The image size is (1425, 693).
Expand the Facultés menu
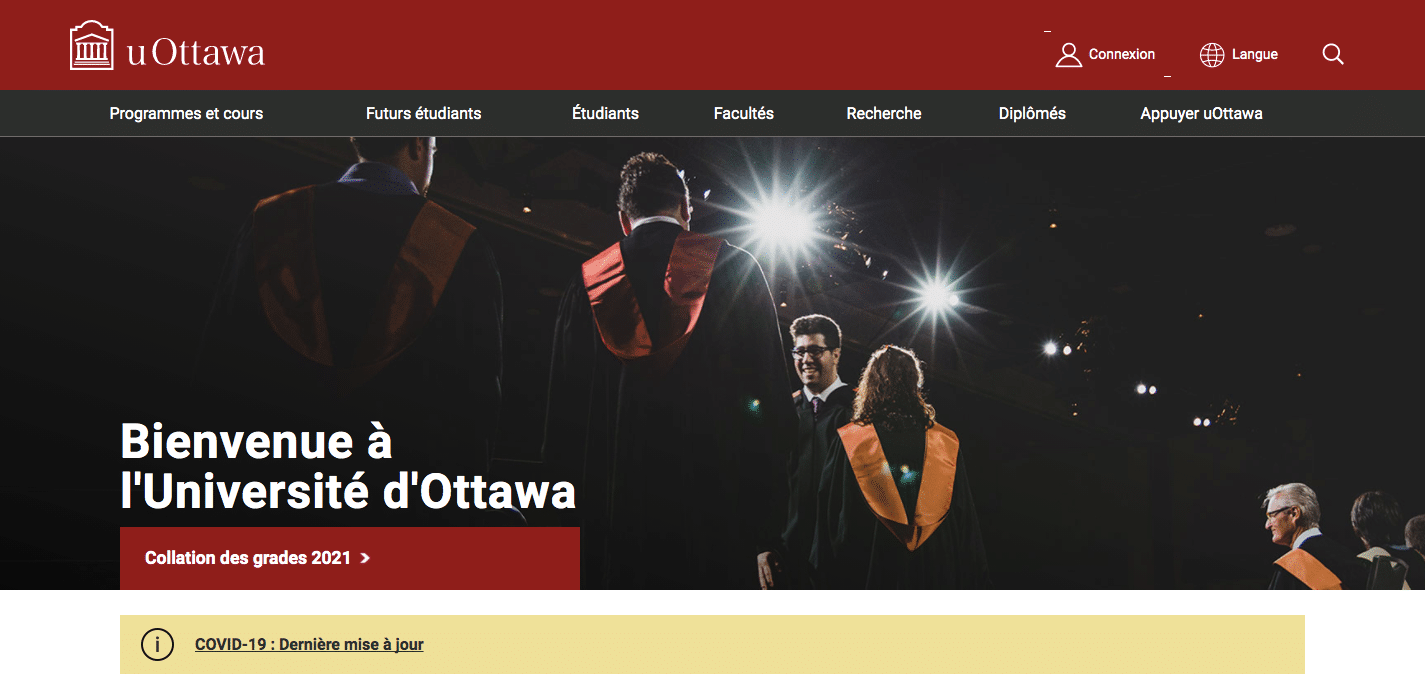[744, 114]
